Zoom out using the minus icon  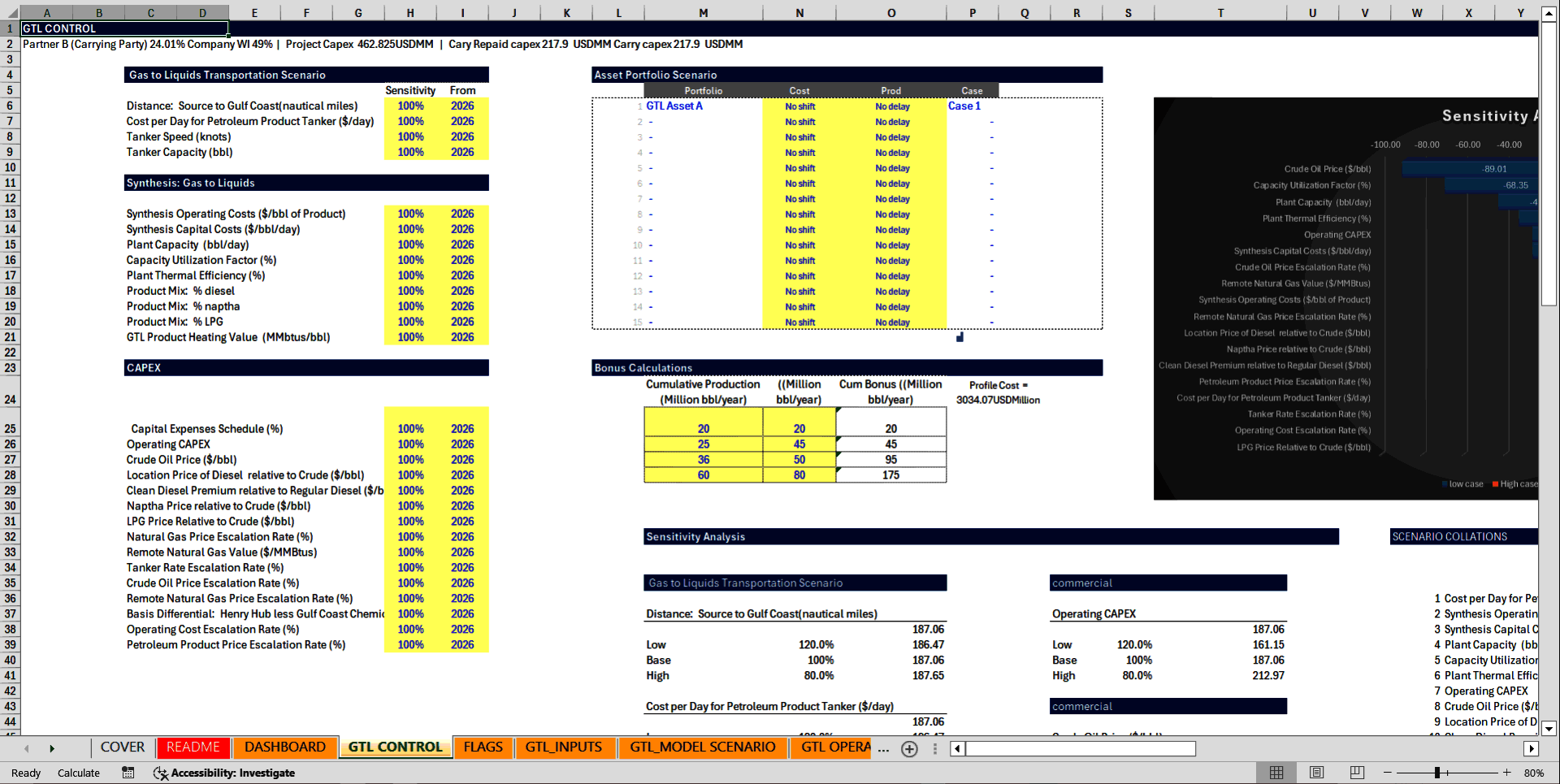[x=1387, y=773]
